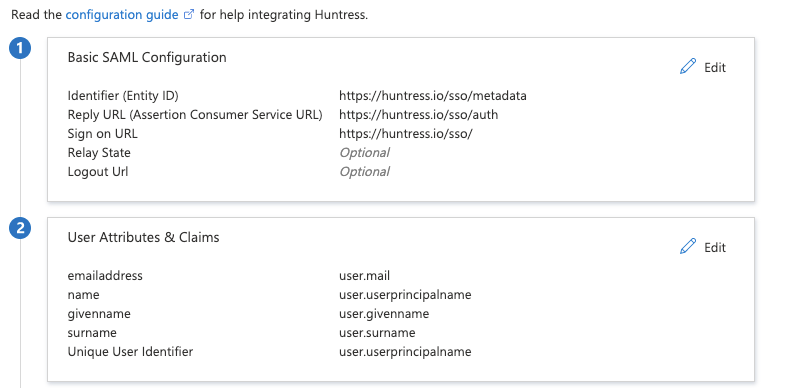Select user.userprincipalname for Unique User Identifier
Screen dimensions: 792x388
(x=405, y=352)
